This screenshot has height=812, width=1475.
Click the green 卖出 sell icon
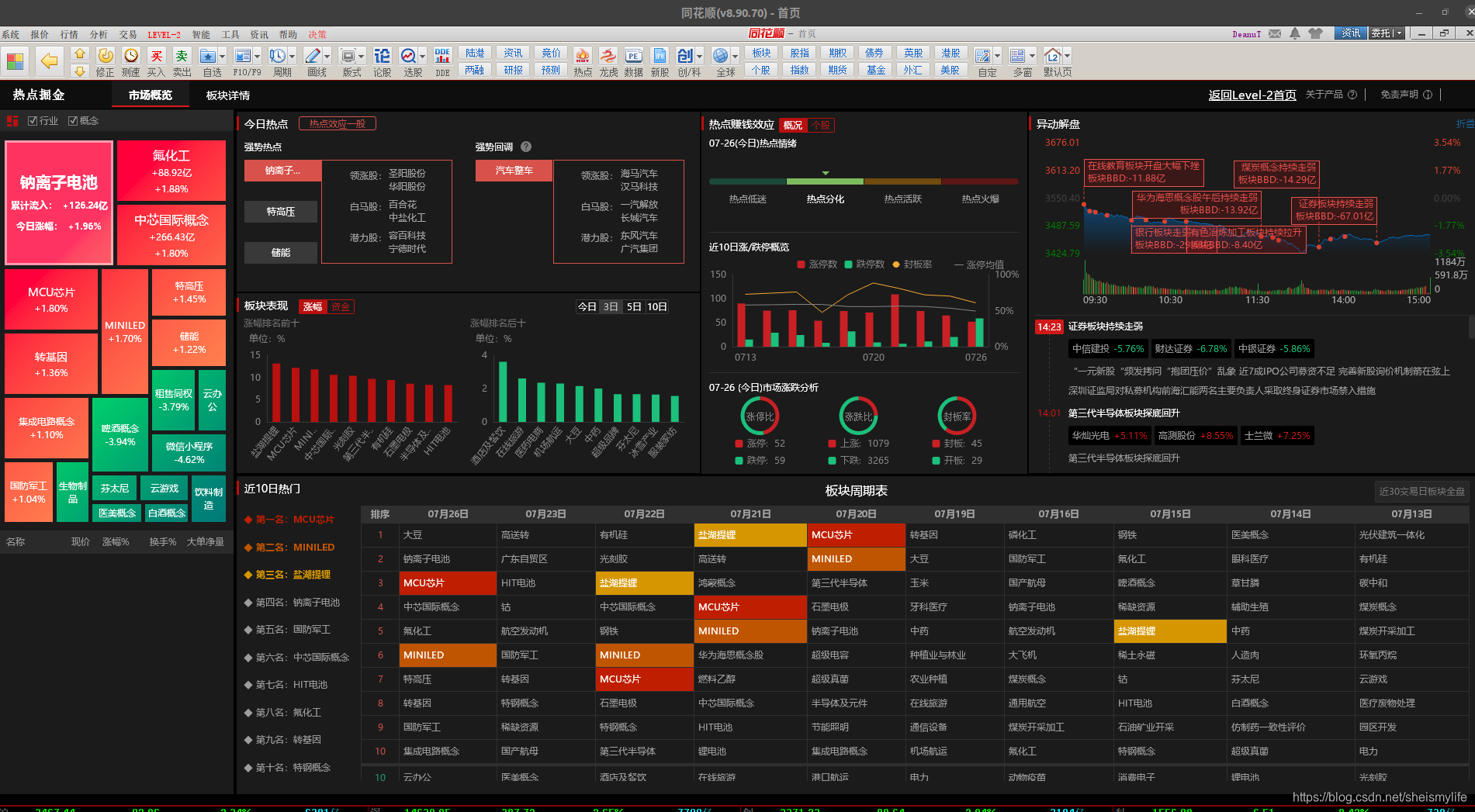(182, 55)
